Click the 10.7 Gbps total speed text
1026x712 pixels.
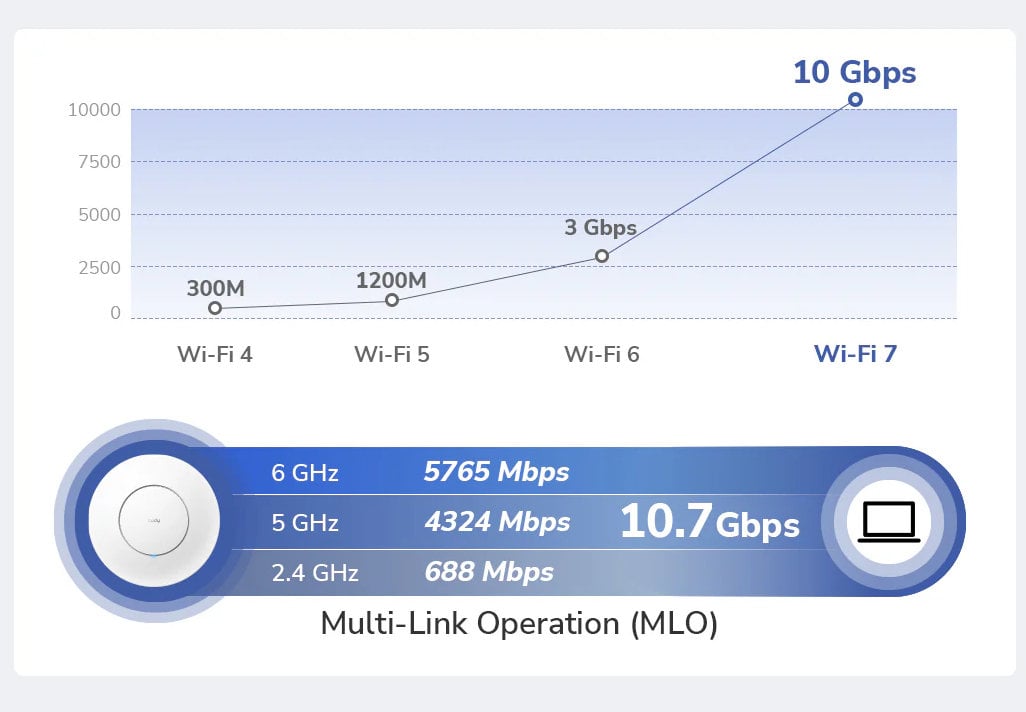[x=709, y=523]
